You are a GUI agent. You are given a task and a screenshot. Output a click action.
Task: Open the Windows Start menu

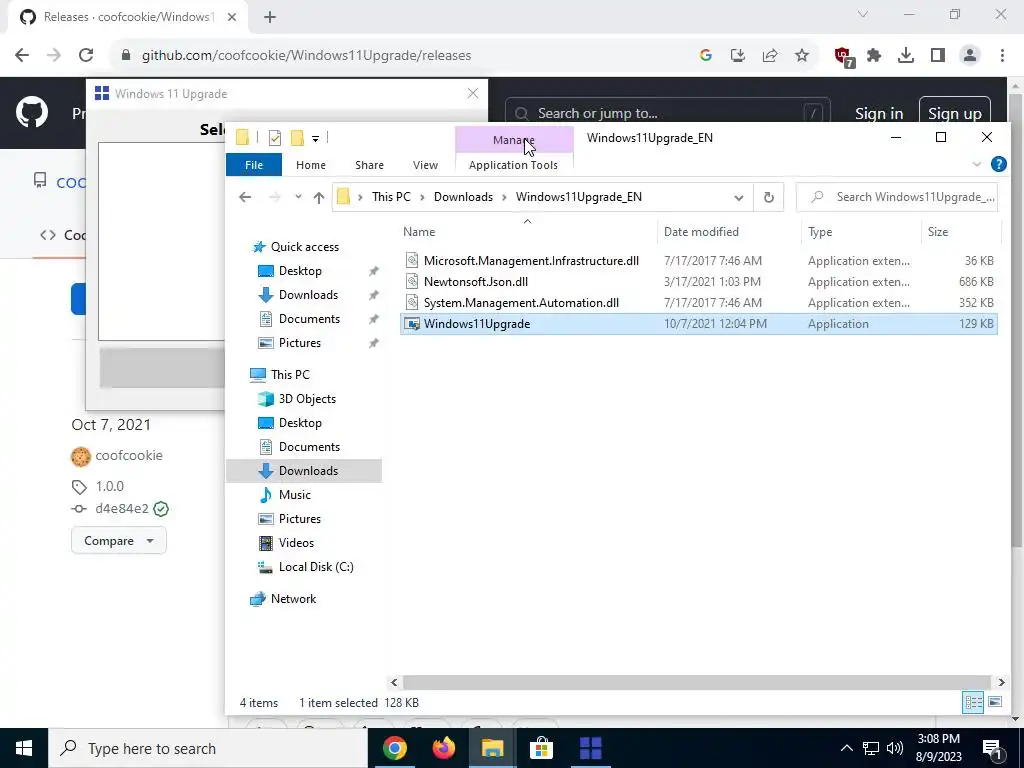tap(24, 748)
